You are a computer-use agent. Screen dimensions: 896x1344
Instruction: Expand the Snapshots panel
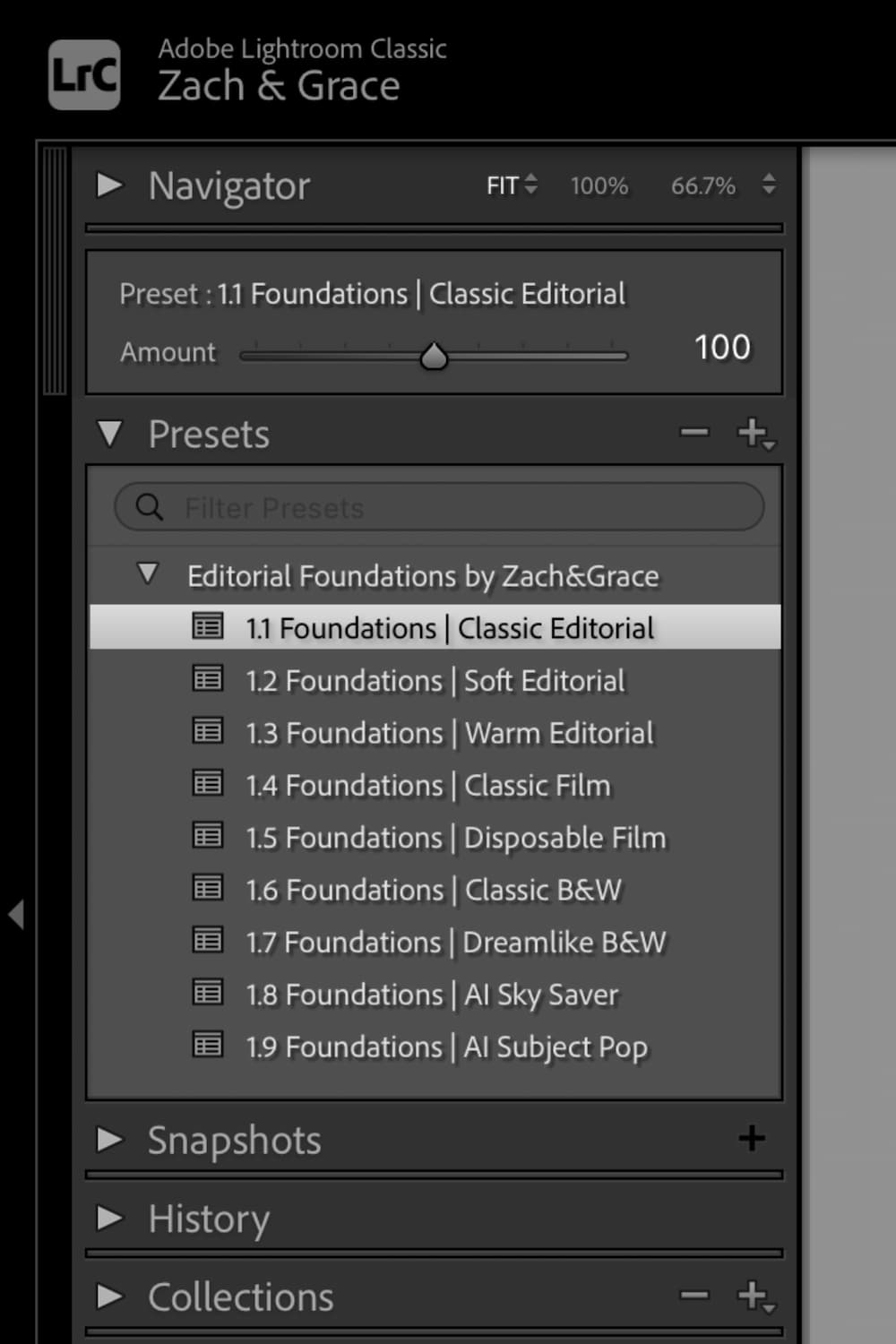point(109,1140)
